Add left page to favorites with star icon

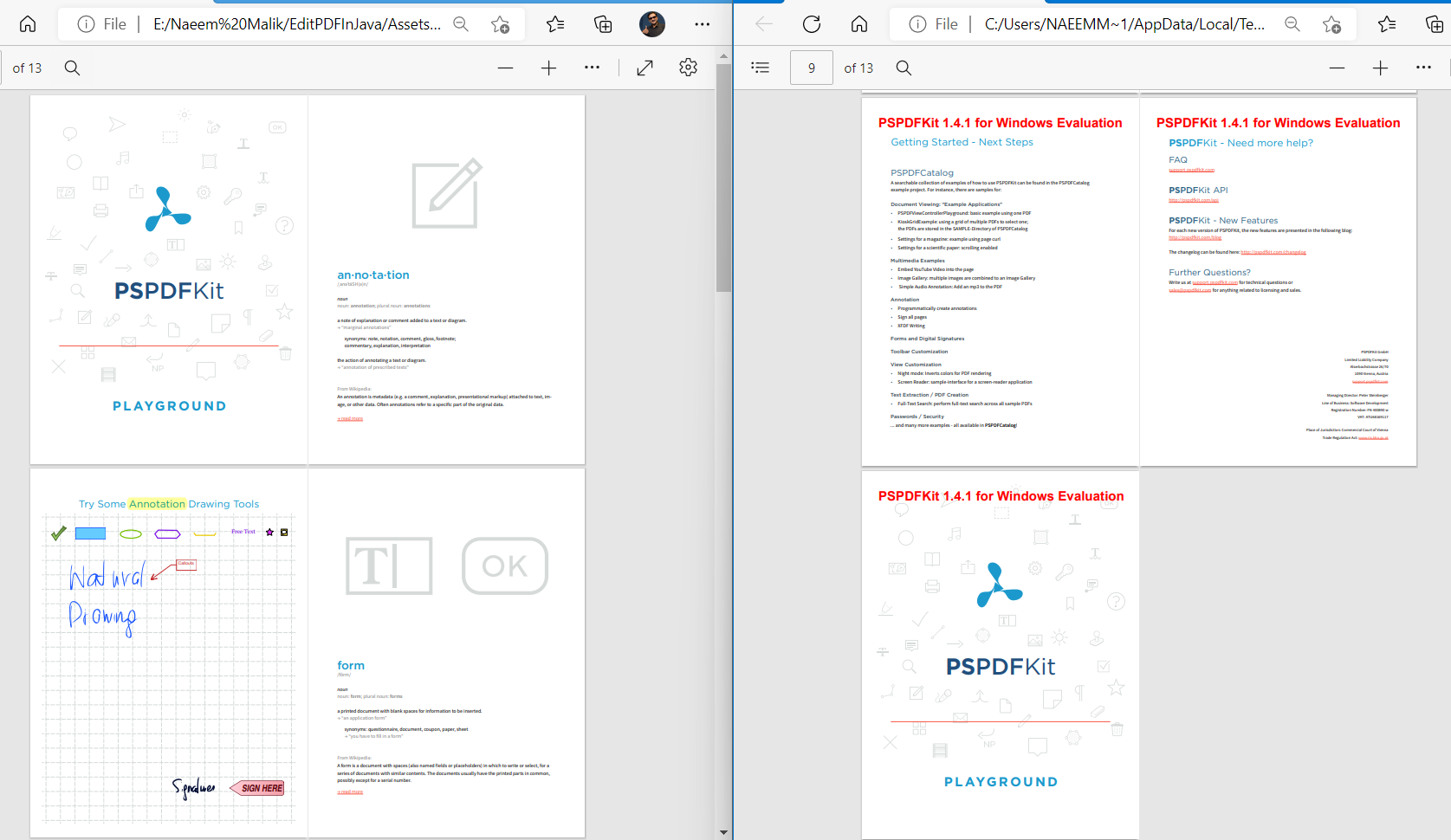tap(500, 24)
